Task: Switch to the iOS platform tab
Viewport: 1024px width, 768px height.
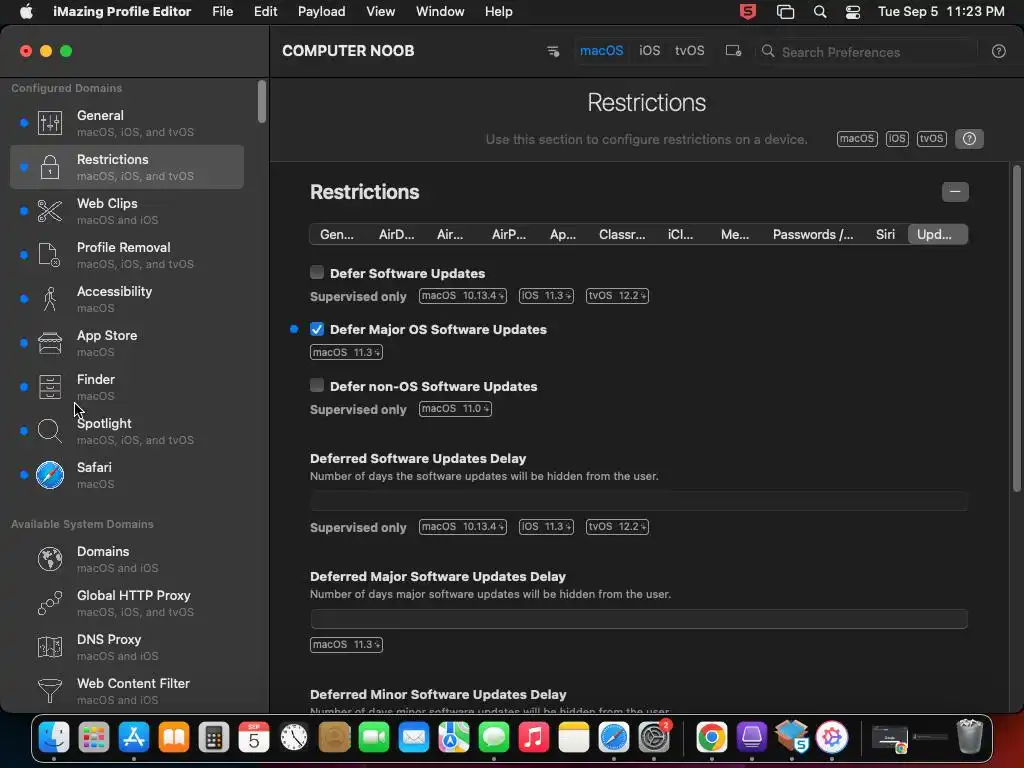Action: (649, 50)
